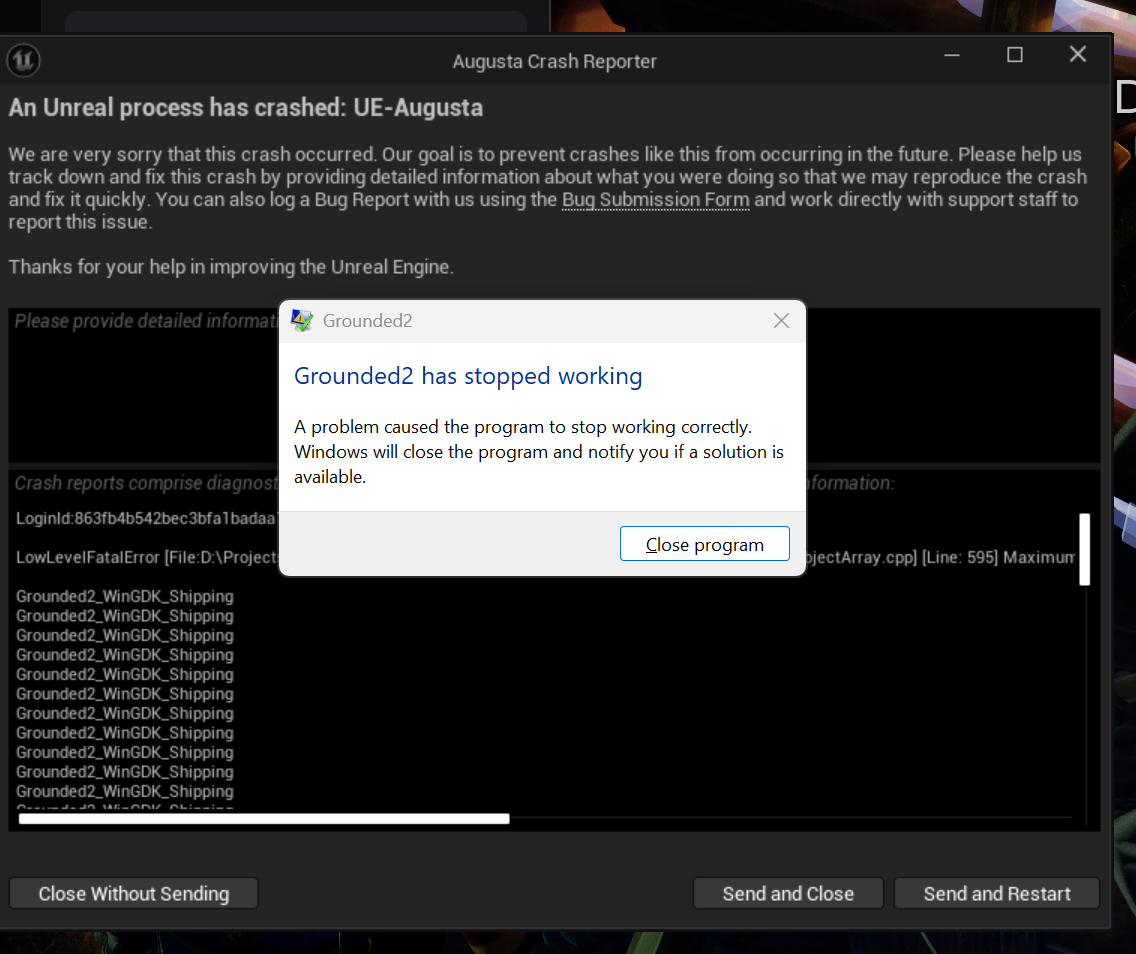Click the Unreal Engine logo icon
The width and height of the screenshot is (1136, 954).
click(x=23, y=60)
